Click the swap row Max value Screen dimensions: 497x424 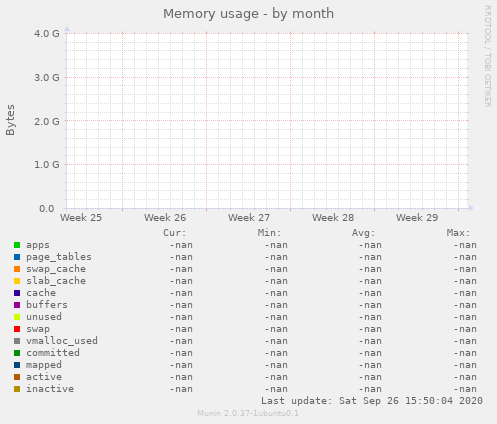pos(465,329)
